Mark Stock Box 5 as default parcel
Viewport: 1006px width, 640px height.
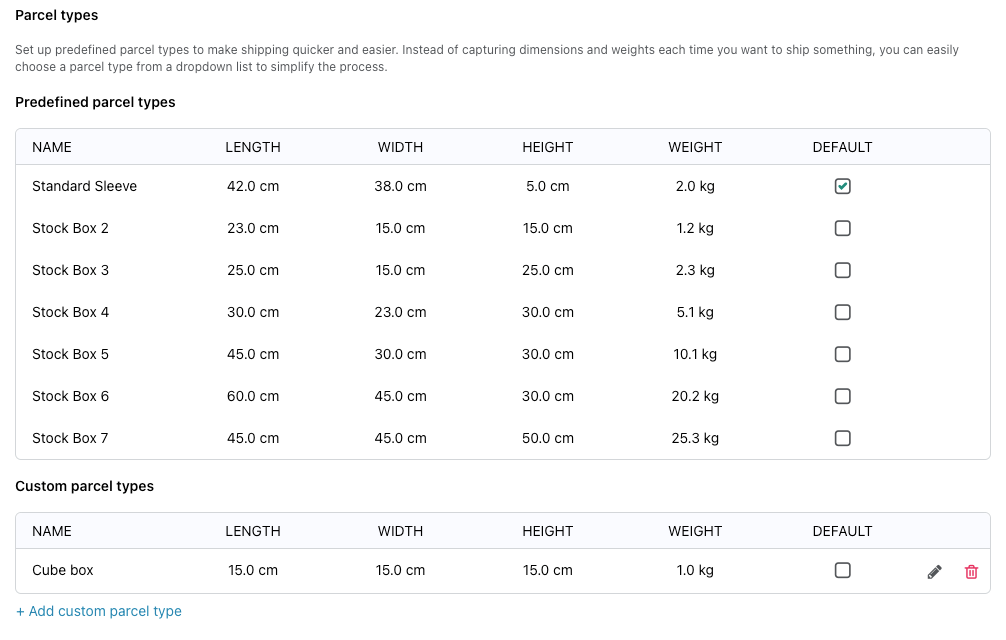[x=842, y=354]
